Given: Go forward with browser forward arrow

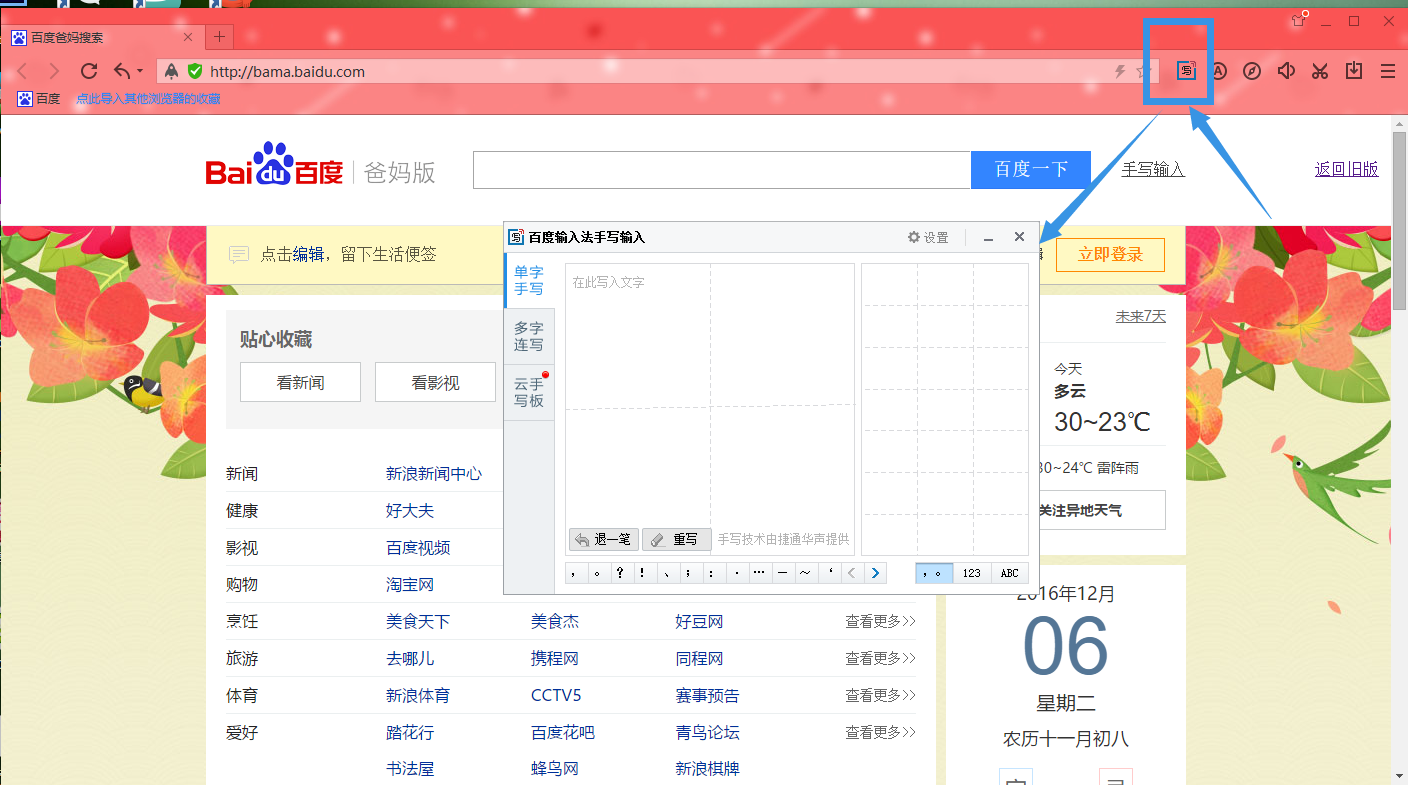Looking at the screenshot, I should click(54, 71).
